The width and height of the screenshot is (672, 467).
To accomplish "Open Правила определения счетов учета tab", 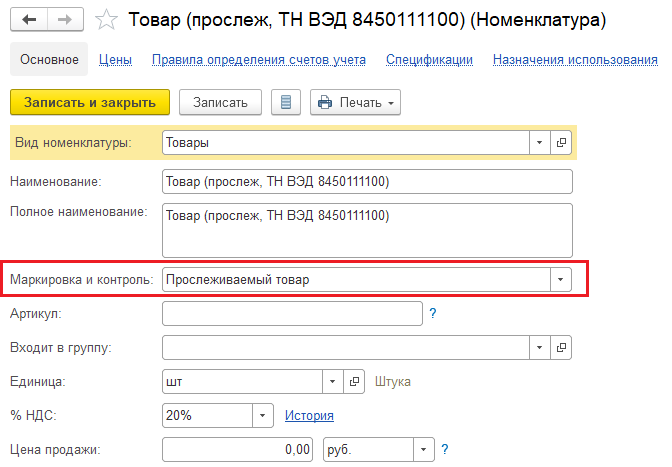I will tap(259, 60).
